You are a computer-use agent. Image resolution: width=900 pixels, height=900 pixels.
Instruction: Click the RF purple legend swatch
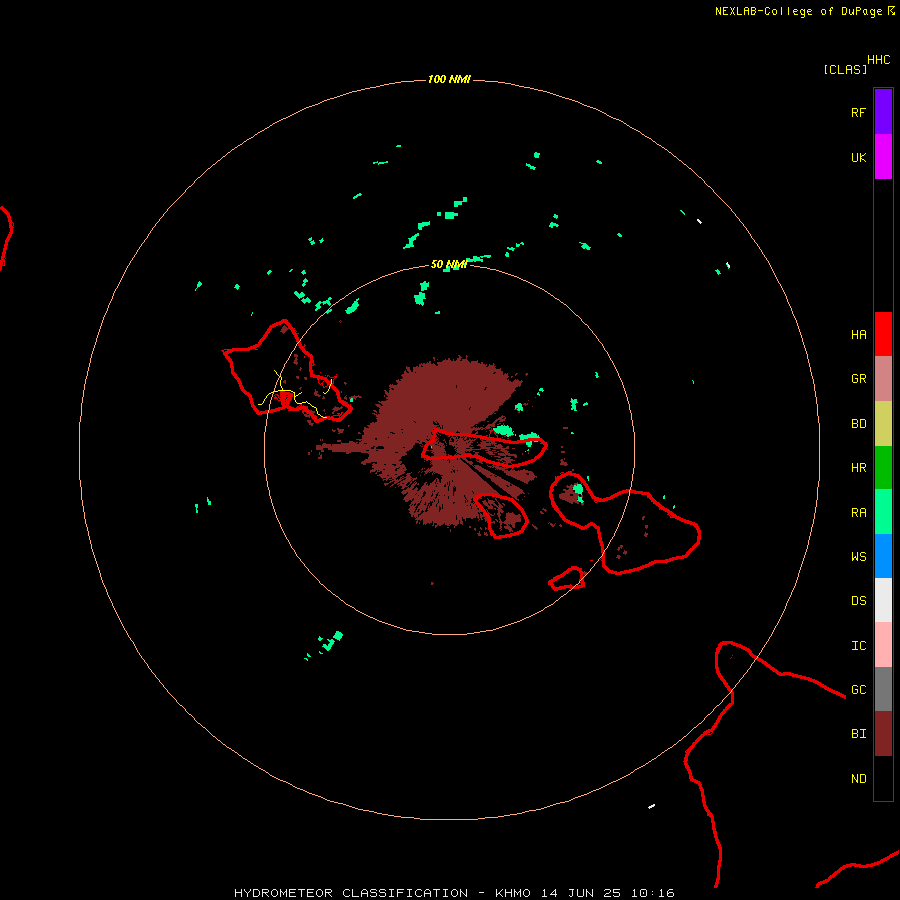pyautogui.click(x=883, y=112)
